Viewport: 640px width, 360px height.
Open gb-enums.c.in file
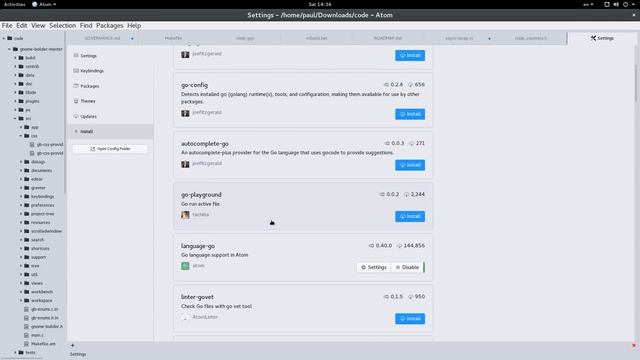click(x=44, y=309)
